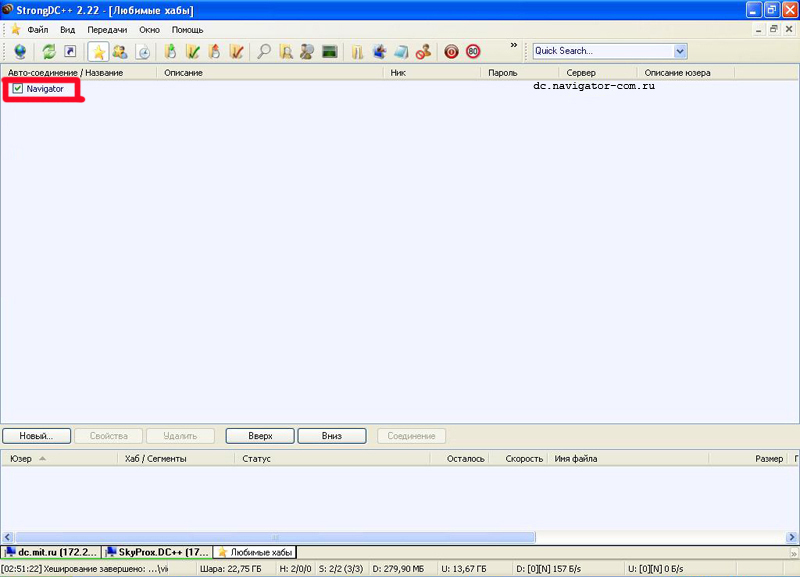Uncheck the Navigator auto-connect checkbox
Image resolution: width=800 pixels, height=577 pixels.
point(18,89)
